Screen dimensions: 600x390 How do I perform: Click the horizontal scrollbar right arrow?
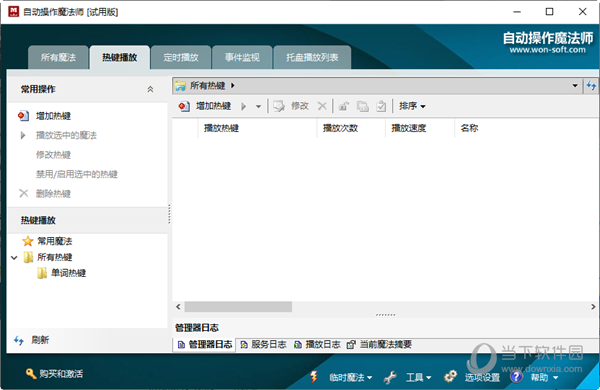[x=593, y=307]
